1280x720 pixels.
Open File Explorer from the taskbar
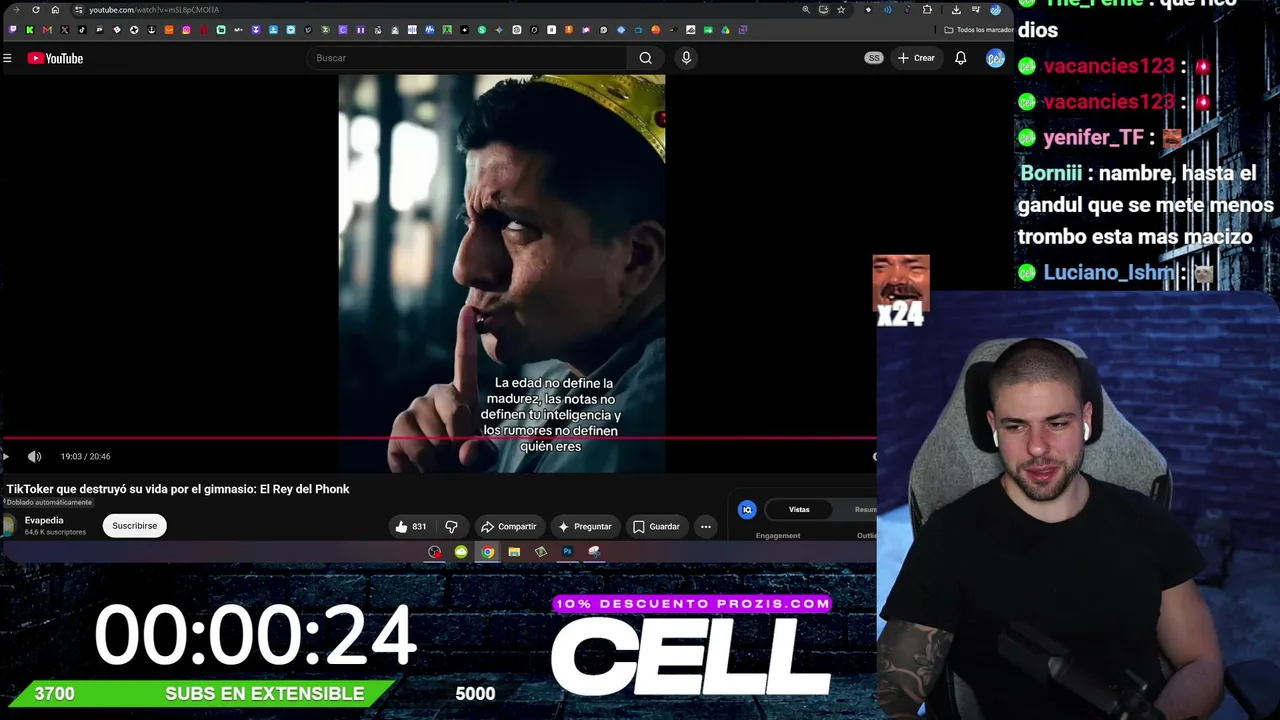(x=514, y=552)
